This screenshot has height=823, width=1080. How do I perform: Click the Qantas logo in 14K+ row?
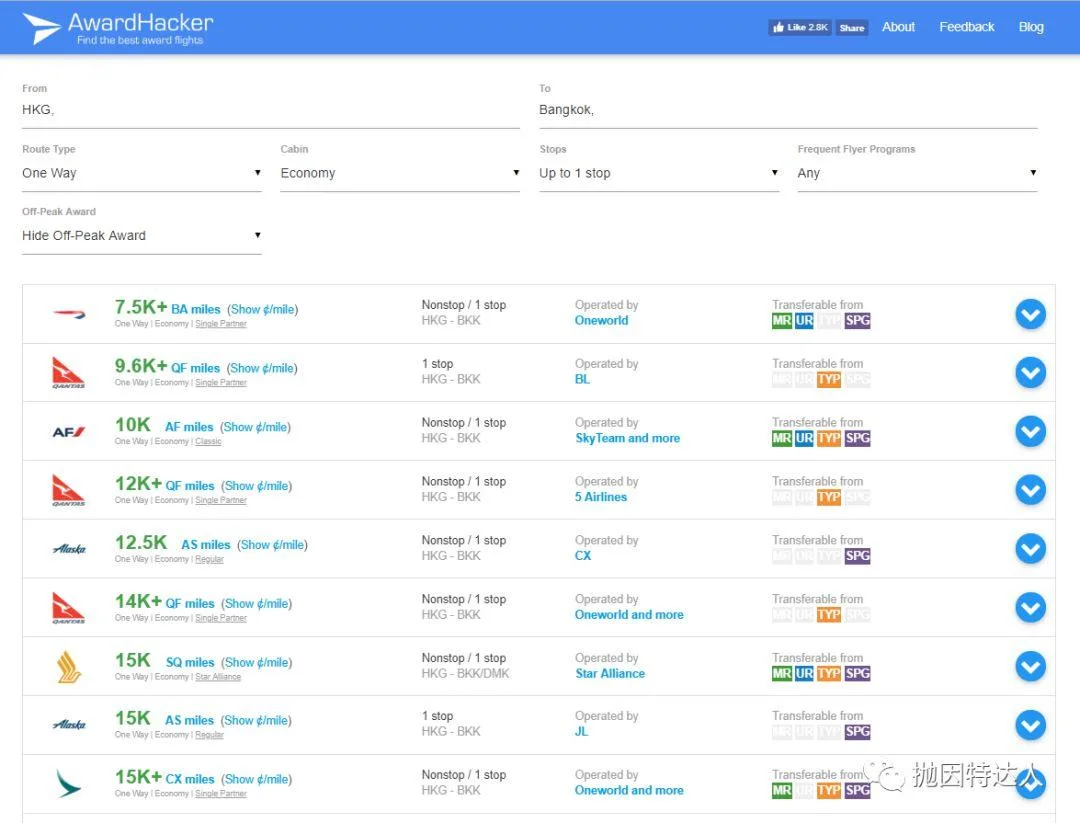(69, 608)
